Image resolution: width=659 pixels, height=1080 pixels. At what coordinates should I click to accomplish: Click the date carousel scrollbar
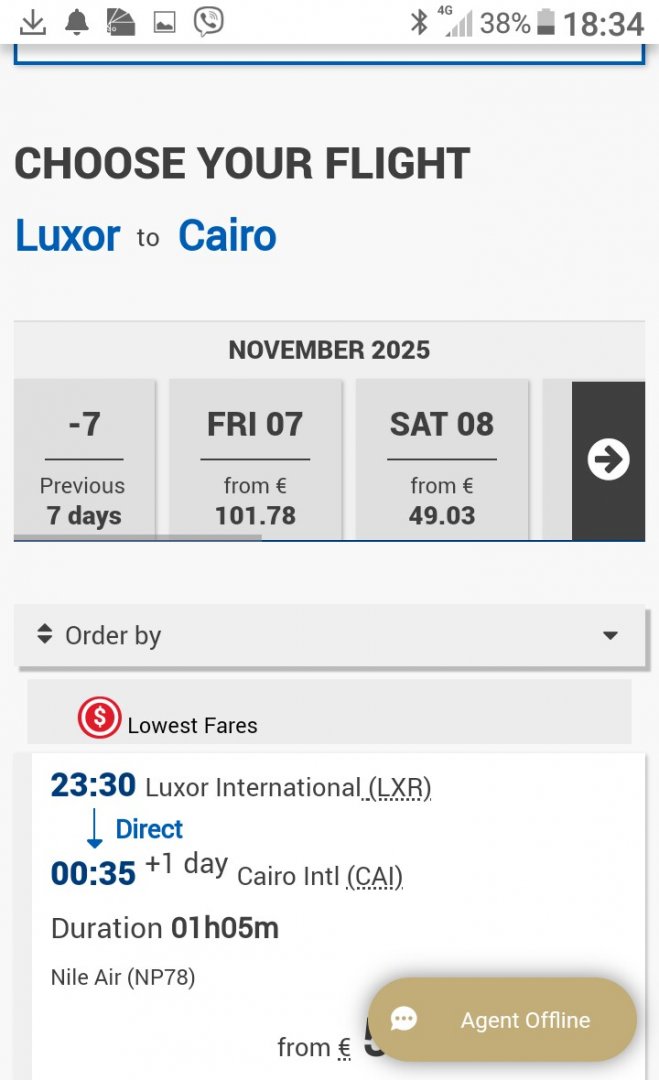tap(138, 537)
